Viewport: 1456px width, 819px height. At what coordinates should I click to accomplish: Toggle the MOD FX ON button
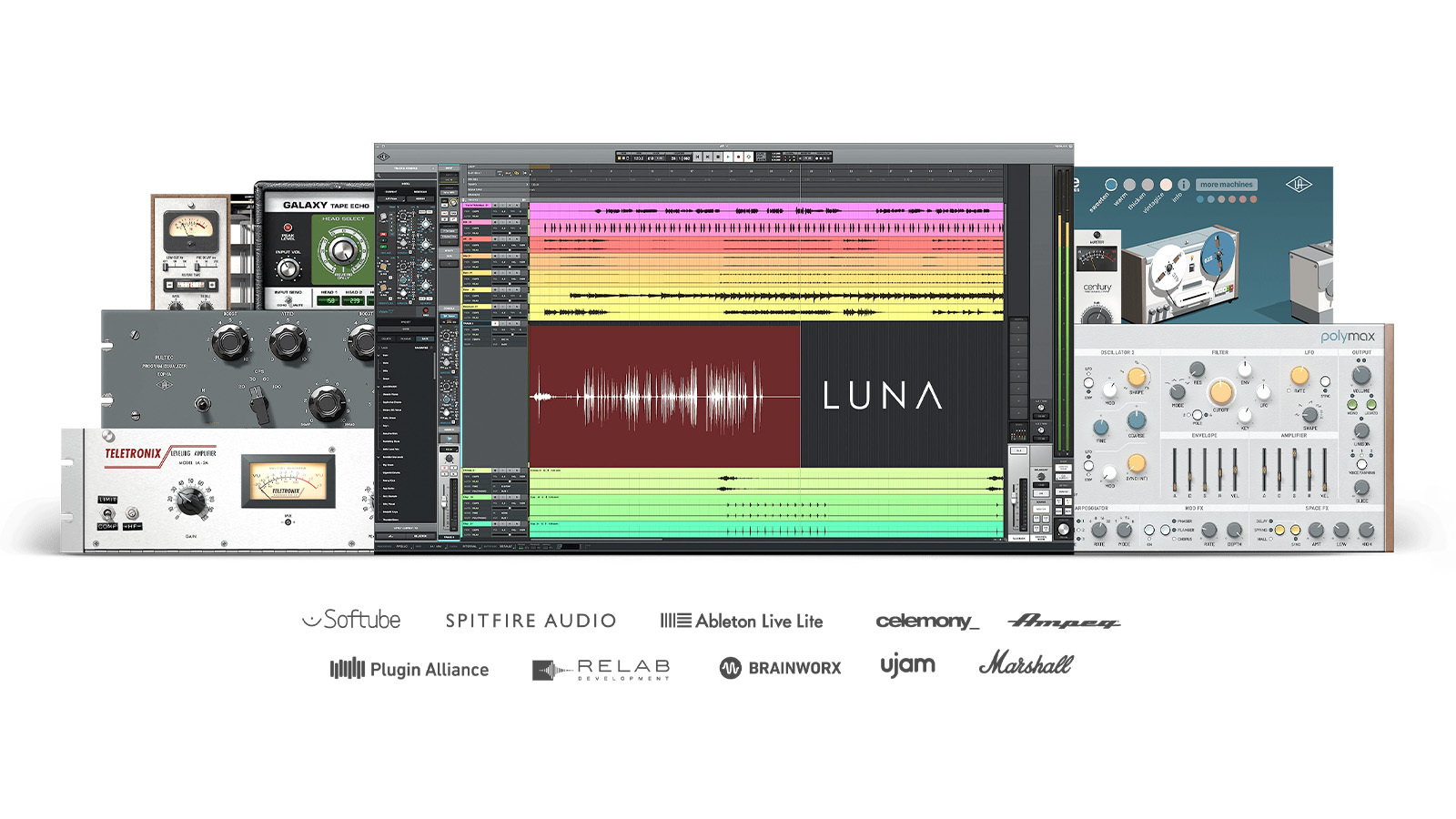(x=1149, y=530)
